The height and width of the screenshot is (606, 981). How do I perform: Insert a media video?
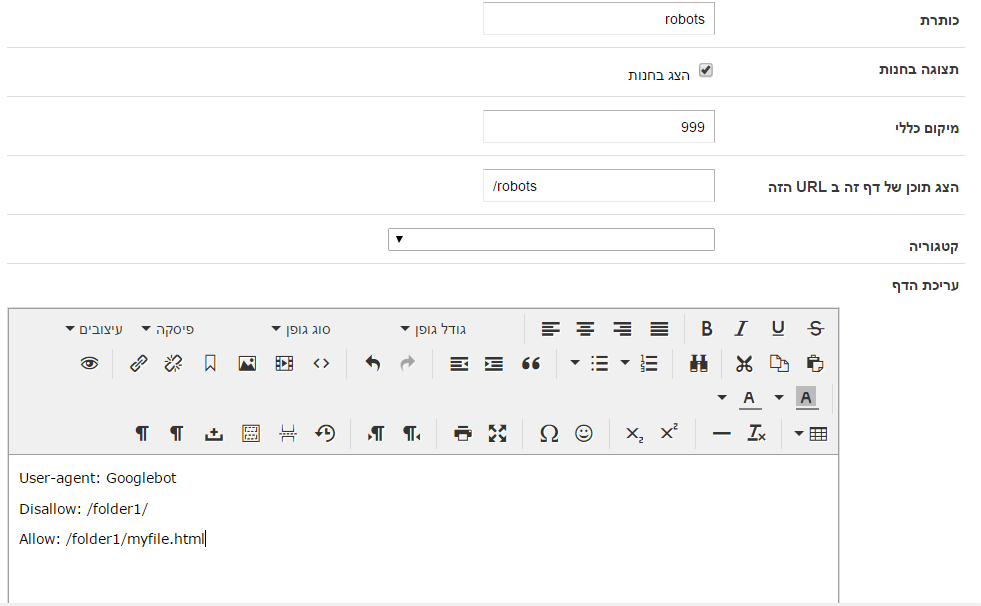pyautogui.click(x=284, y=364)
